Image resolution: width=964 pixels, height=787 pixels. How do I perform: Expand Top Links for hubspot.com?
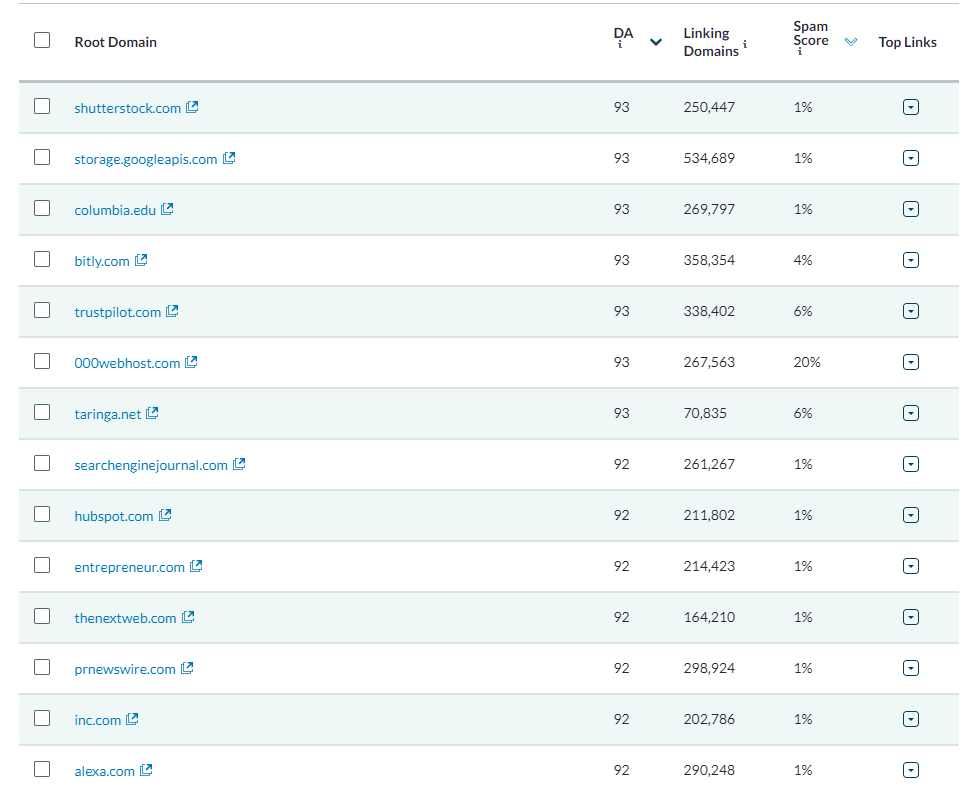tap(911, 515)
